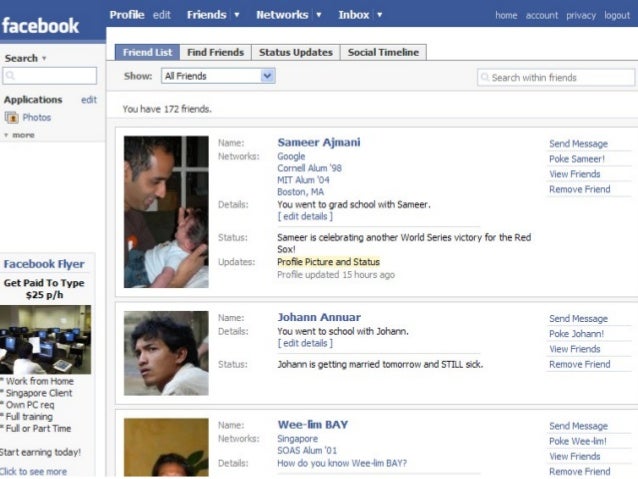Go to home link
This screenshot has width=638, height=479.
tap(506, 15)
